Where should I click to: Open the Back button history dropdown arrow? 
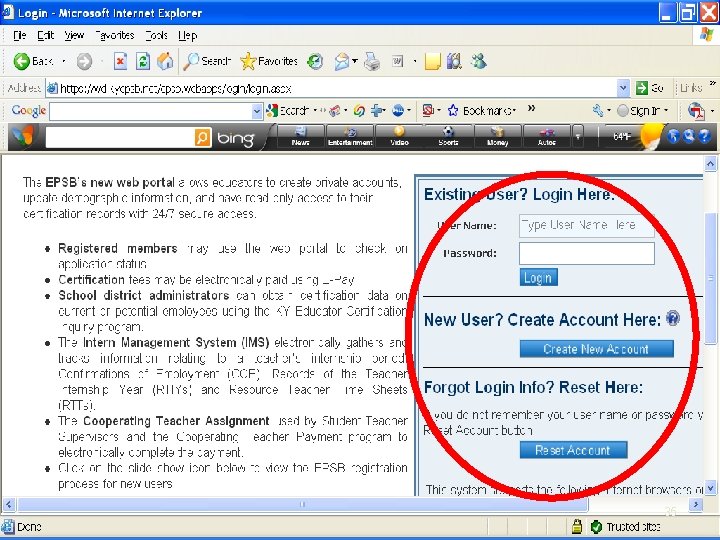pyautogui.click(x=64, y=61)
